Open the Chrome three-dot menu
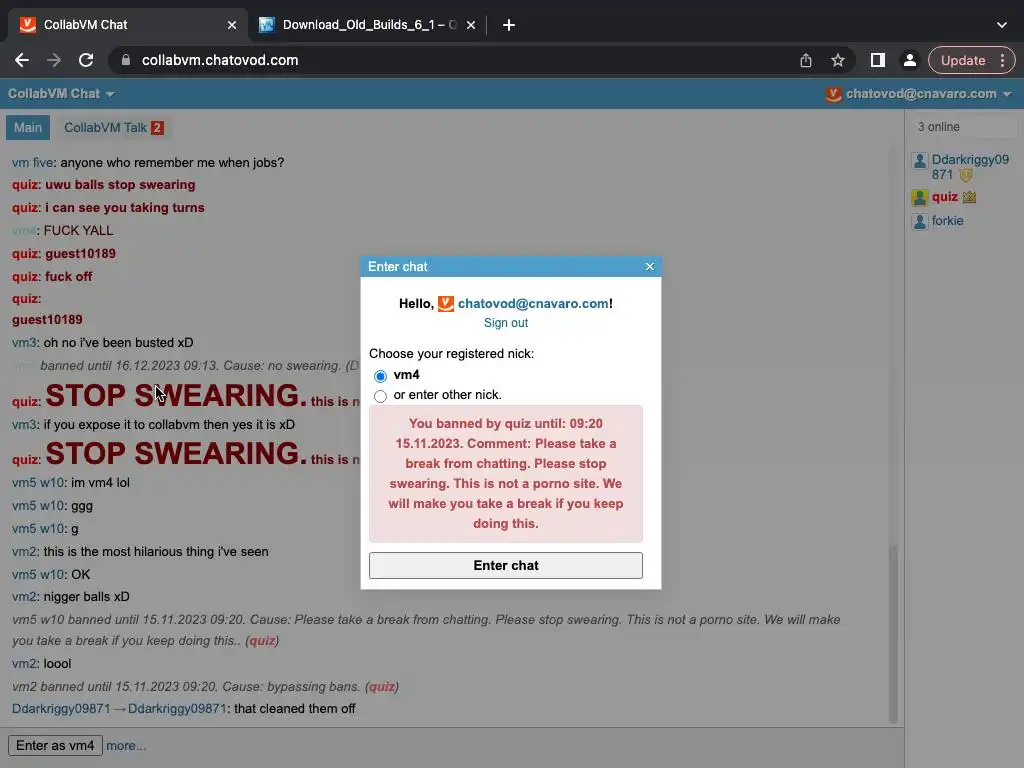Viewport: 1024px width, 768px height. 1002,60
